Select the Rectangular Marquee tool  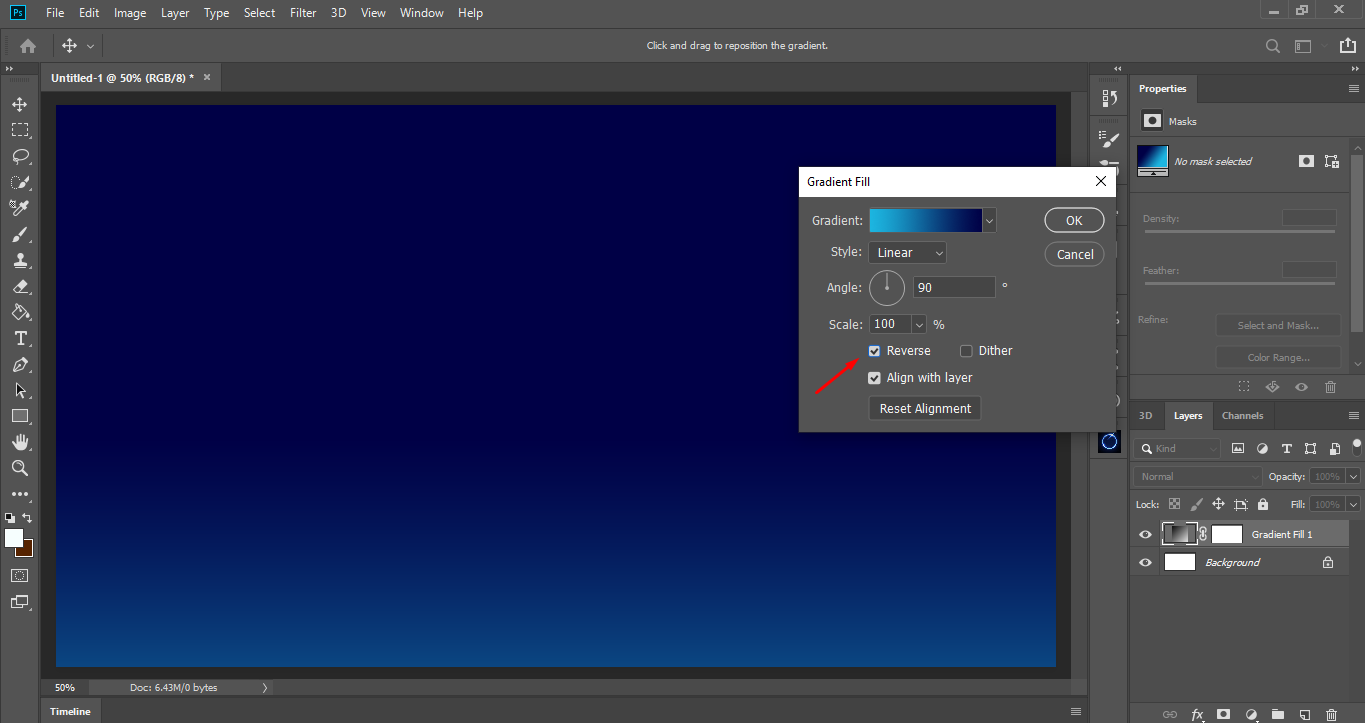[x=20, y=130]
